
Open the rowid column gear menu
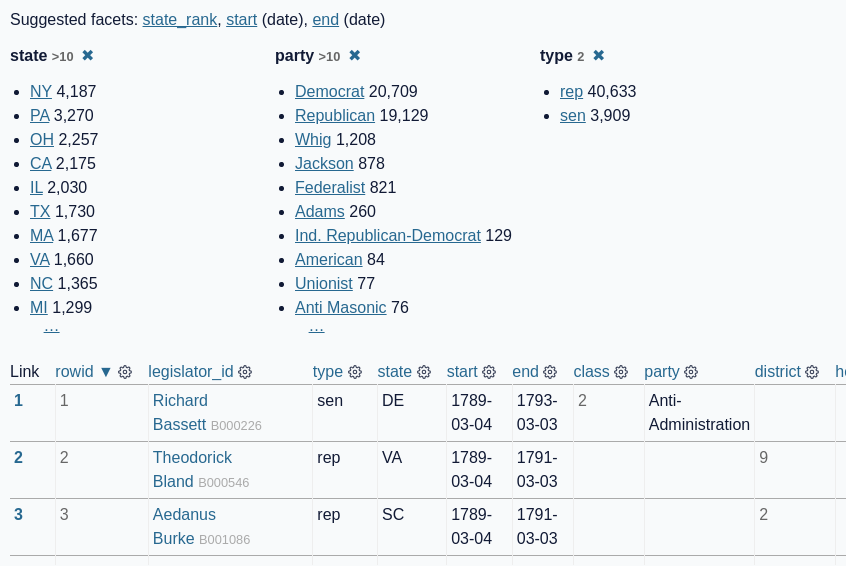(125, 372)
